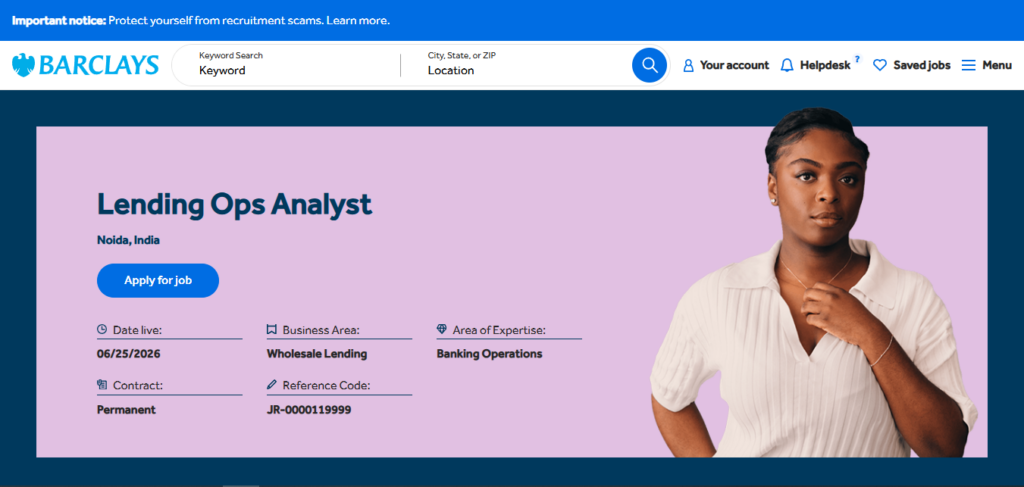Click the Important notice bold text

(59, 20)
